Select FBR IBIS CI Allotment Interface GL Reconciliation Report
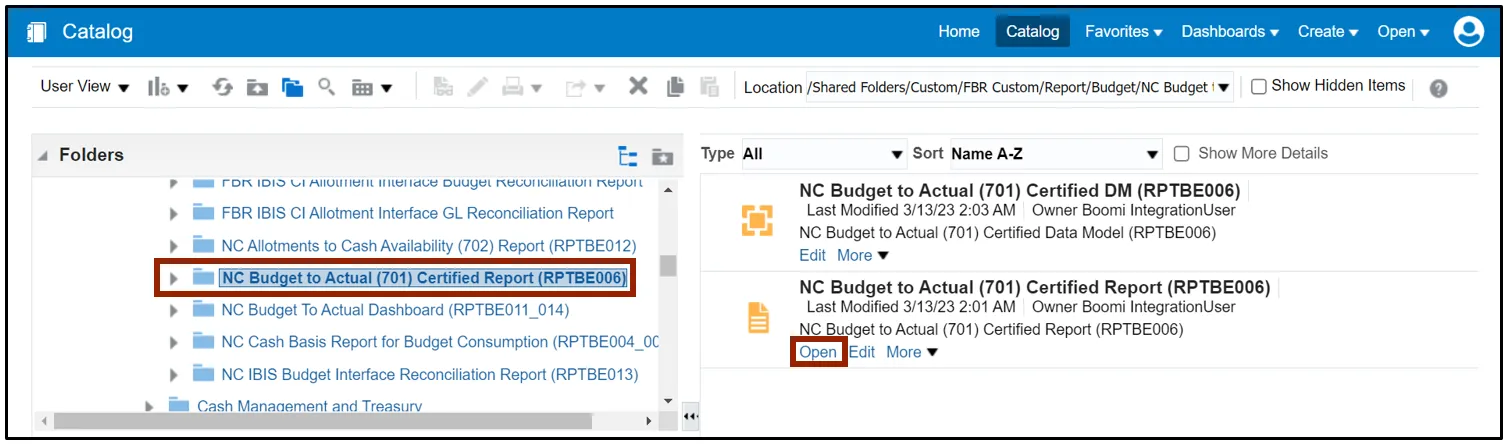This screenshot has width=1507, height=445. 418,213
